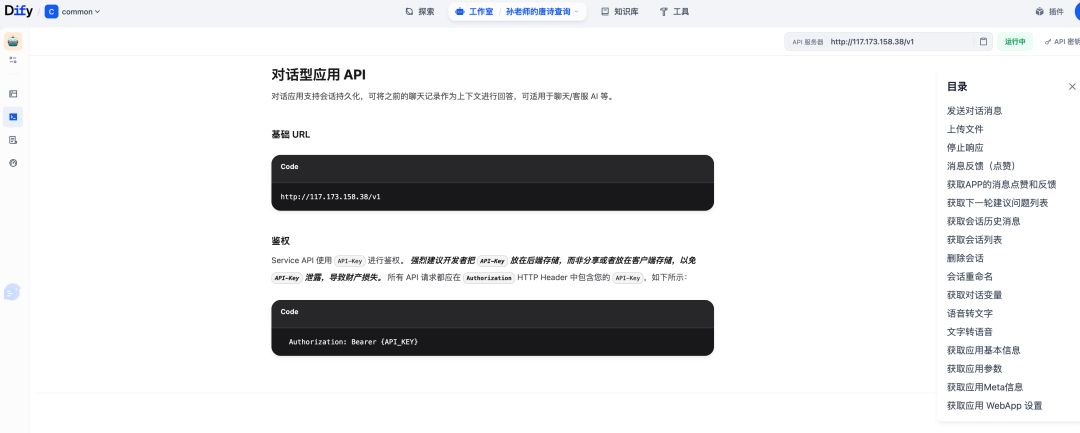The image size is (1080, 433).
Task: Click the 目录 panel heading
Action: click(957, 87)
